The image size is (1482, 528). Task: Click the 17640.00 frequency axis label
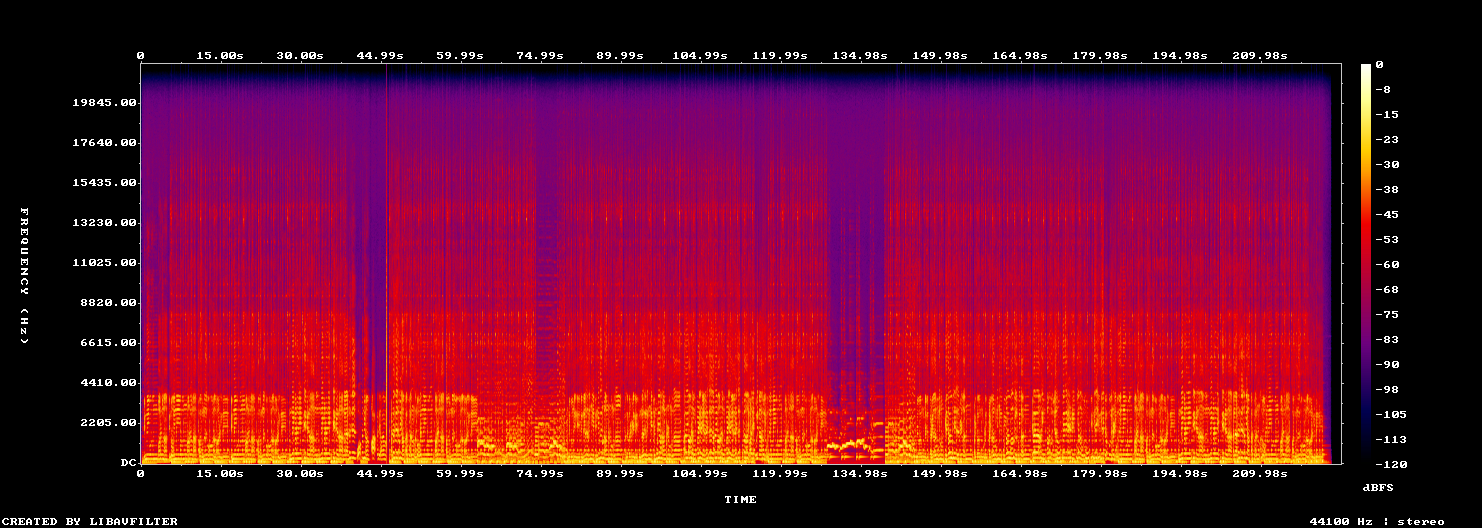pyautogui.click(x=104, y=143)
